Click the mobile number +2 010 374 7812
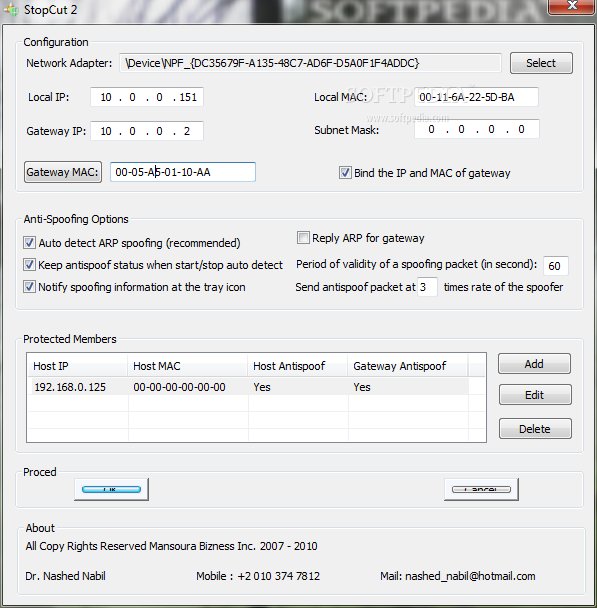This screenshot has height=608, width=597. 279,576
